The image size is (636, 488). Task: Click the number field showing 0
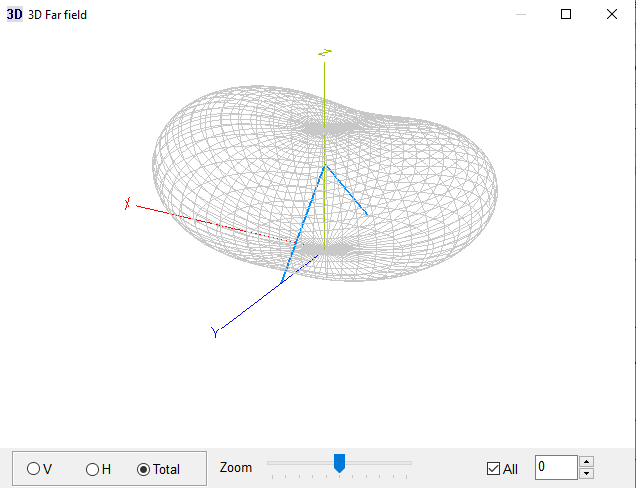[x=556, y=467]
